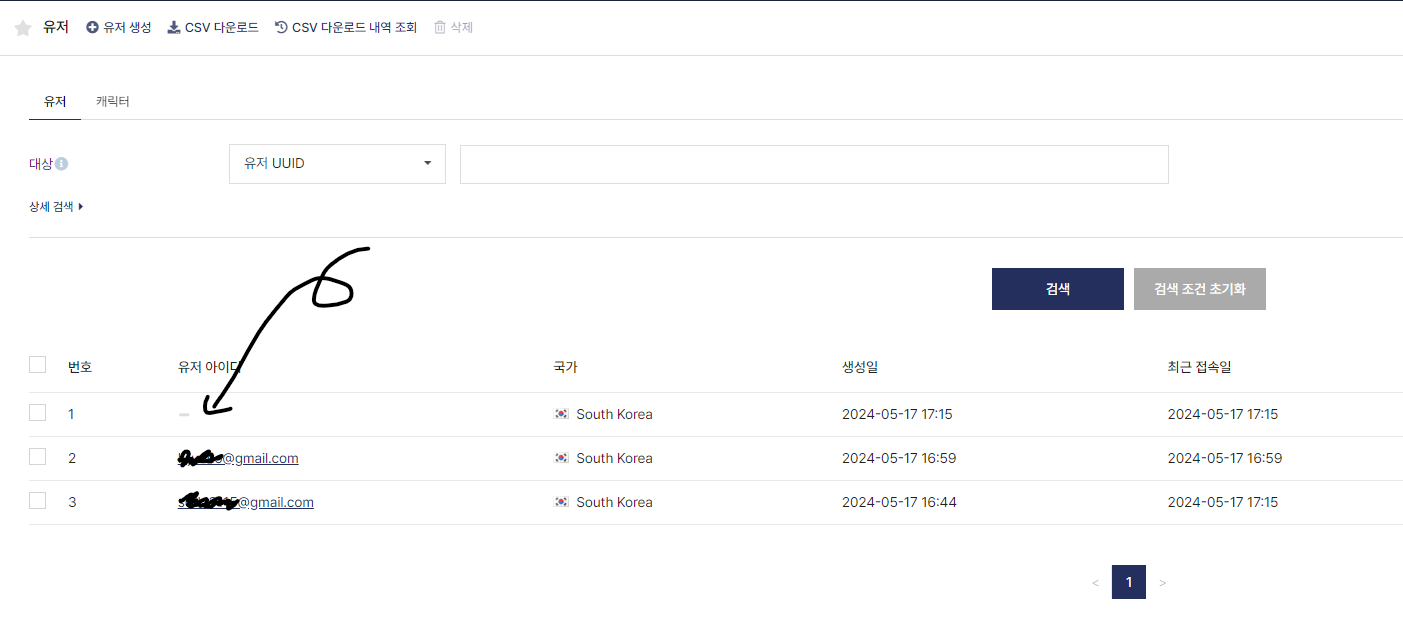The width and height of the screenshot is (1403, 634).
Task: Click the South Korea flag in row 1
Action: [x=561, y=414]
